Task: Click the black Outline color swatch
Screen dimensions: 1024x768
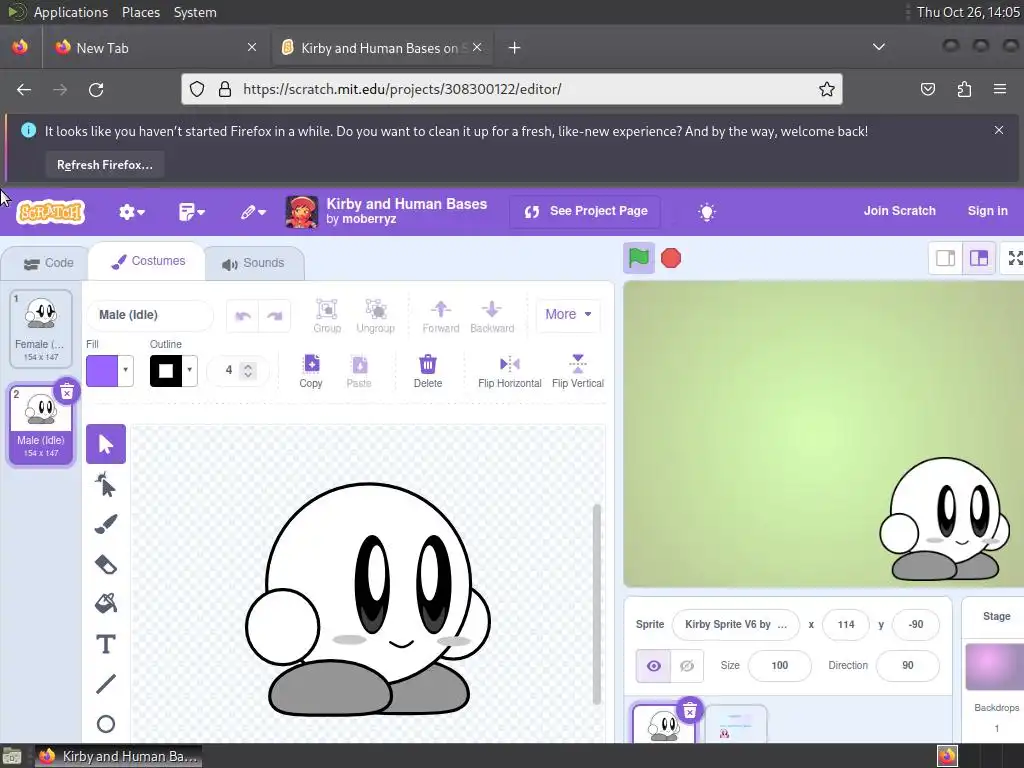Action: (x=166, y=370)
